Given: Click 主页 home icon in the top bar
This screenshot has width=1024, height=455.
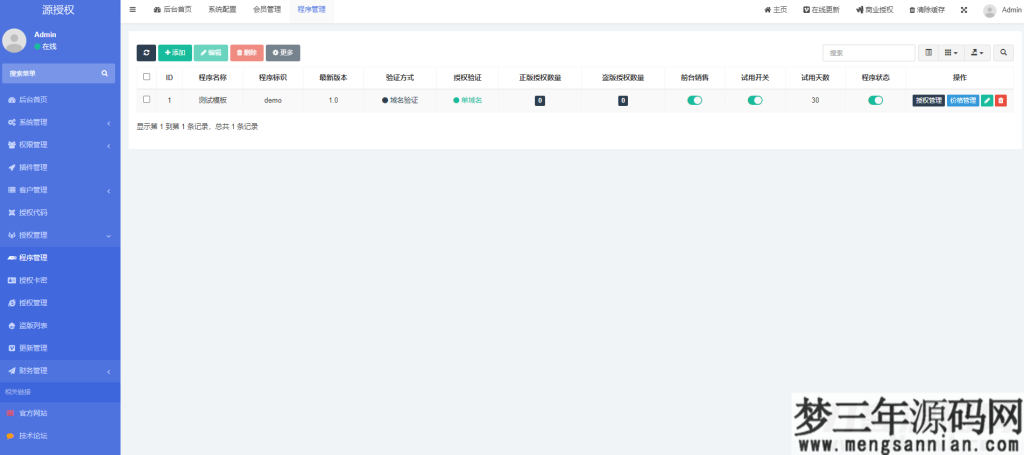Looking at the screenshot, I should [775, 10].
